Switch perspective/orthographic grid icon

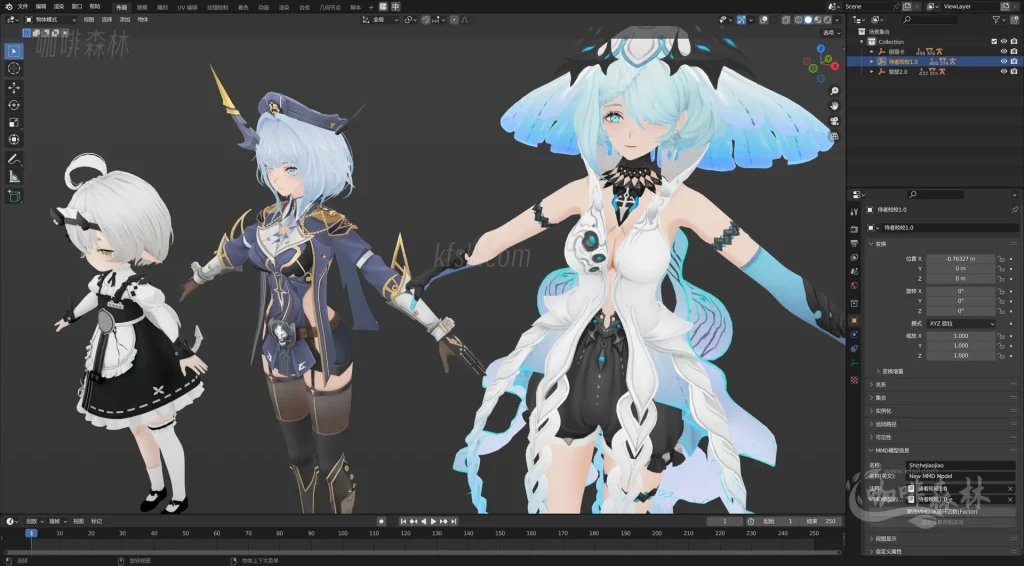[x=834, y=136]
